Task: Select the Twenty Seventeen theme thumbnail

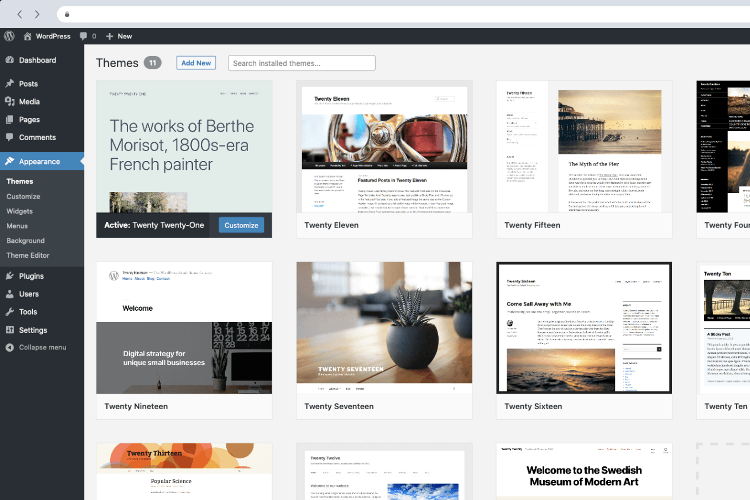Action: 384,328
